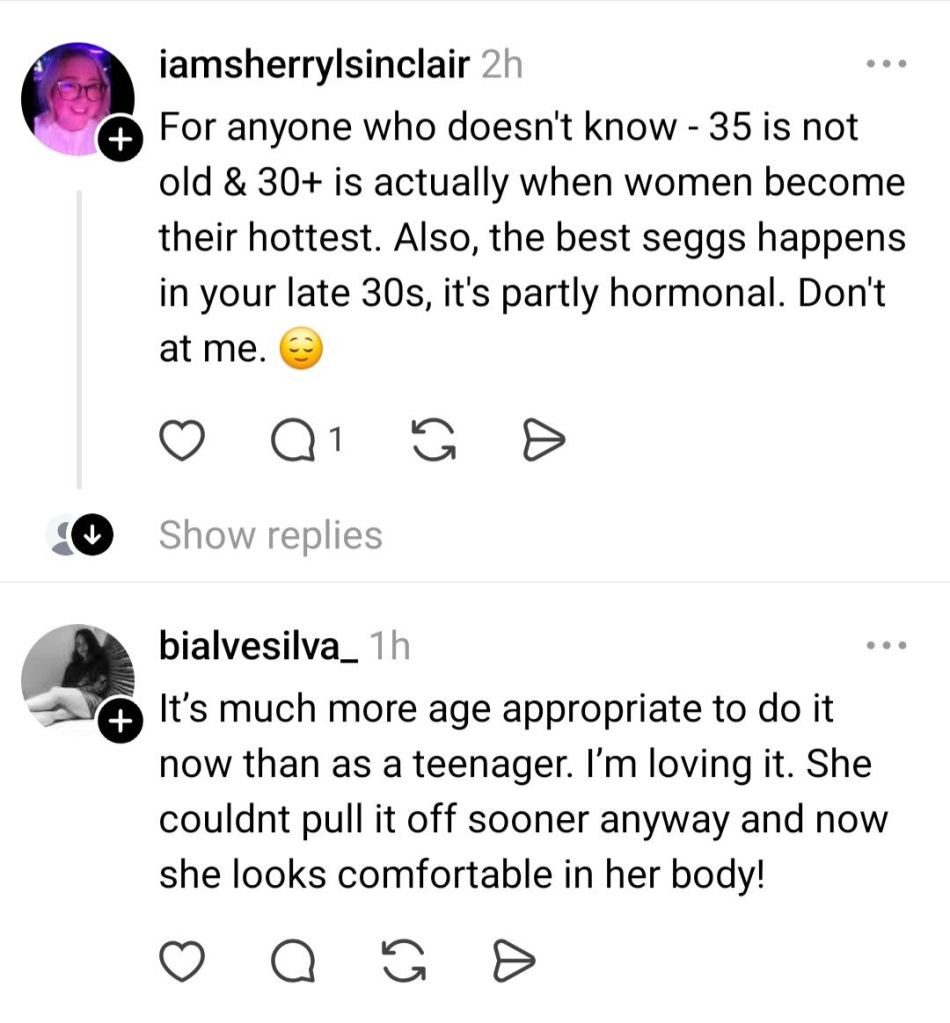Open more options for bialvesilva_'s post
This screenshot has width=950, height=1023.
(x=886, y=646)
